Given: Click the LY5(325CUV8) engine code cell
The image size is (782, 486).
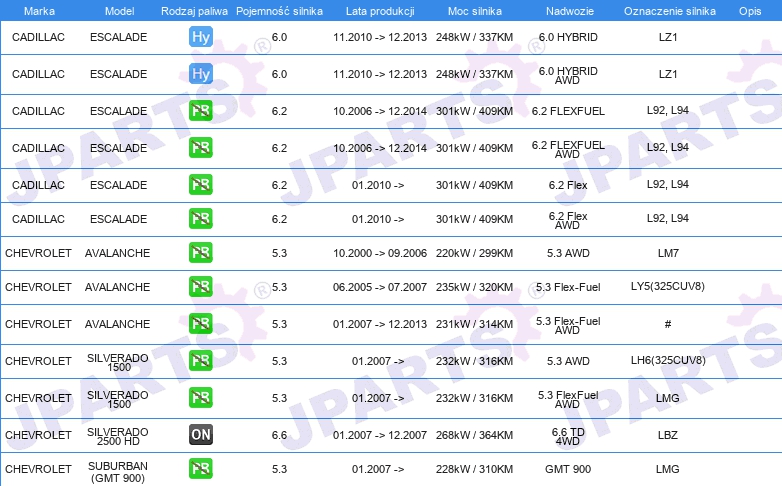Looking at the screenshot, I should (667, 286).
